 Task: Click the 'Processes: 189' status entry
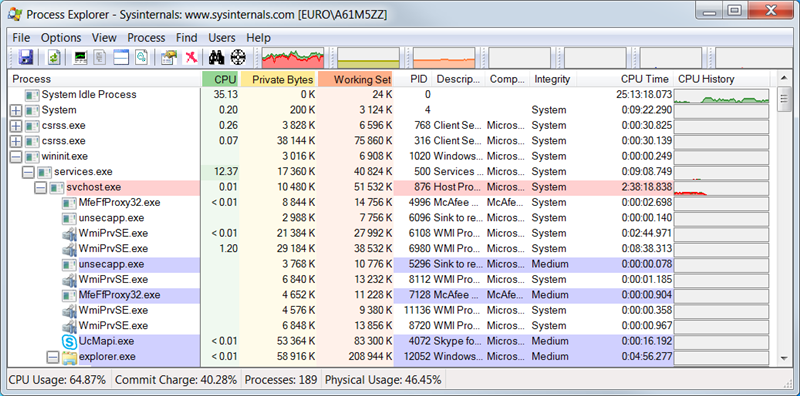(281, 380)
